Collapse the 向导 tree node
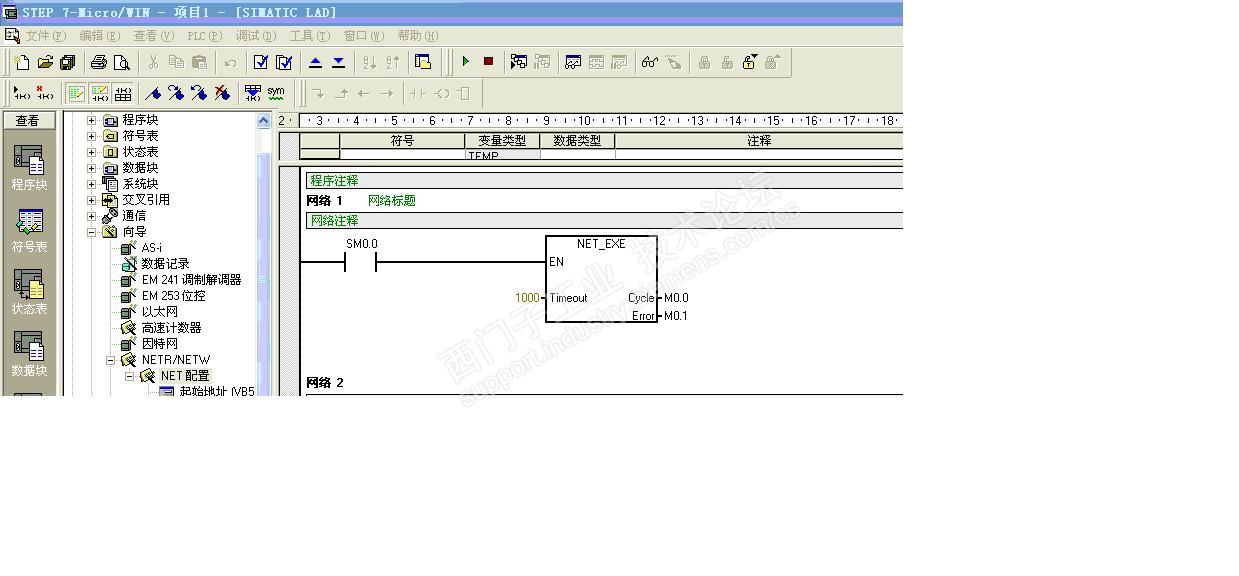The width and height of the screenshot is (1239, 576). click(x=92, y=232)
